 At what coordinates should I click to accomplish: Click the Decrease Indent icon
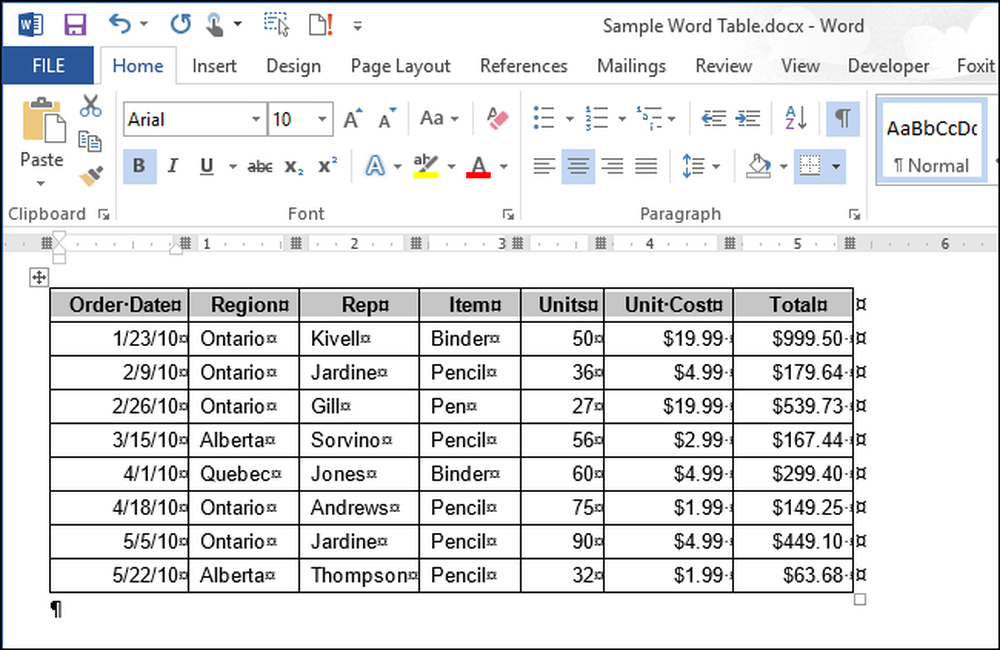(713, 118)
